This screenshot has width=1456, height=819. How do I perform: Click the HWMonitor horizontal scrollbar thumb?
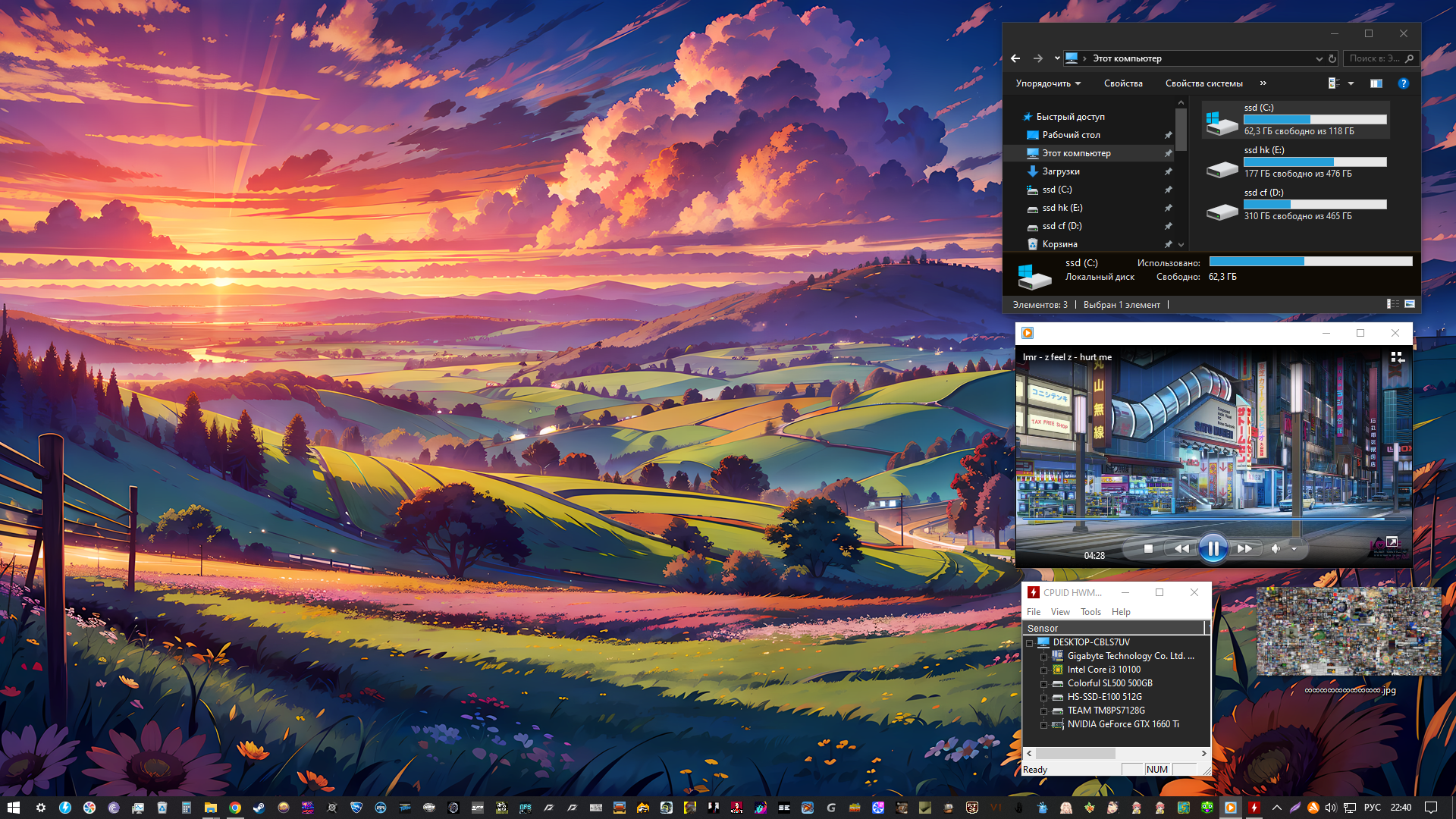click(1075, 753)
